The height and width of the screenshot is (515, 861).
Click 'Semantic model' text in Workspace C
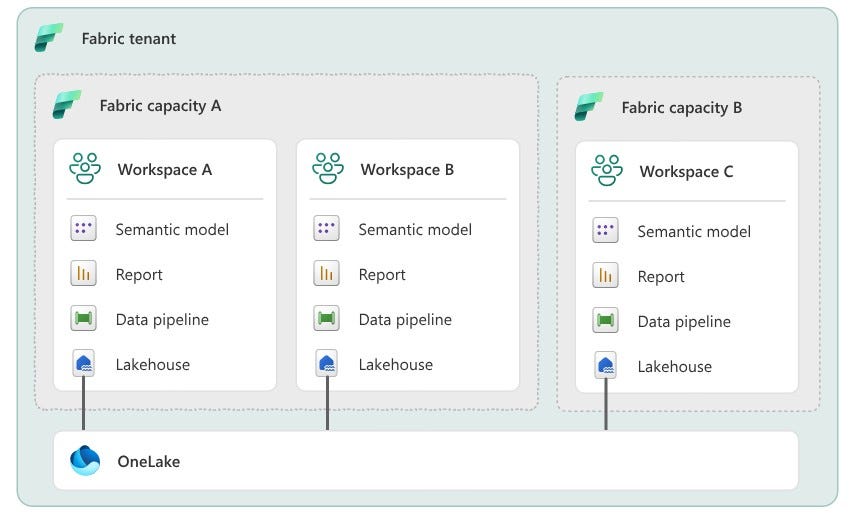coord(694,232)
